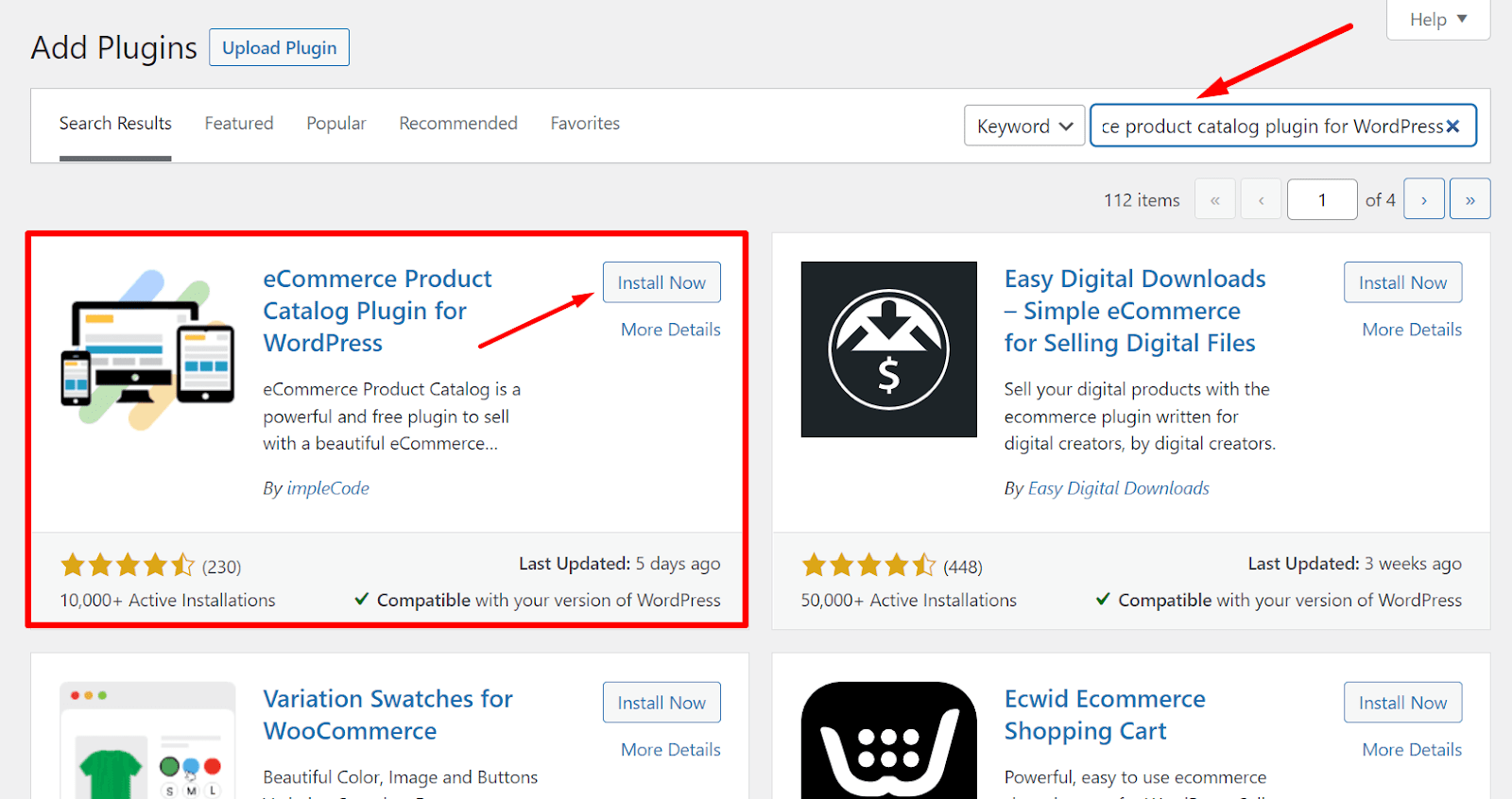1512x799 pixels.
Task: Jump to last page of results
Action: pos(1469,199)
